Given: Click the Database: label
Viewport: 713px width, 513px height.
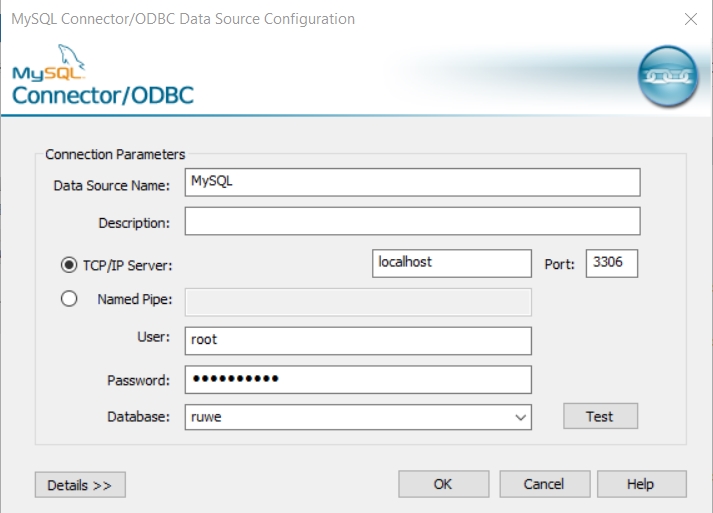Looking at the screenshot, I should [x=138, y=417].
